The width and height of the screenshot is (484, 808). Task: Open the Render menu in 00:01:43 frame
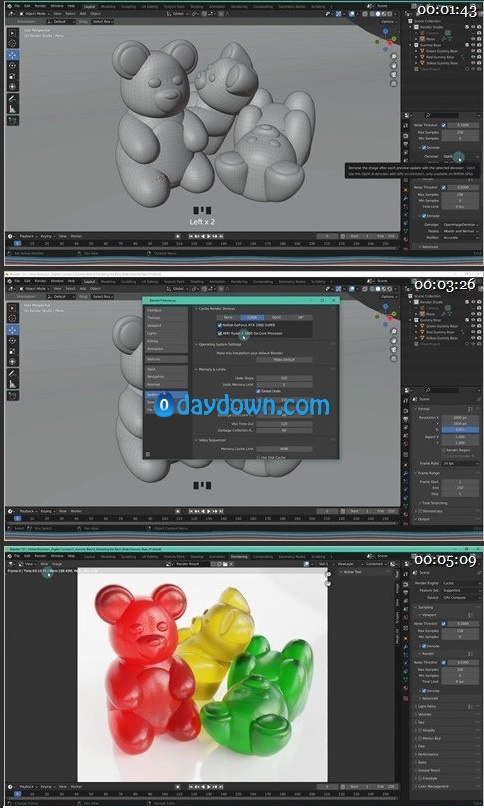click(40, 6)
